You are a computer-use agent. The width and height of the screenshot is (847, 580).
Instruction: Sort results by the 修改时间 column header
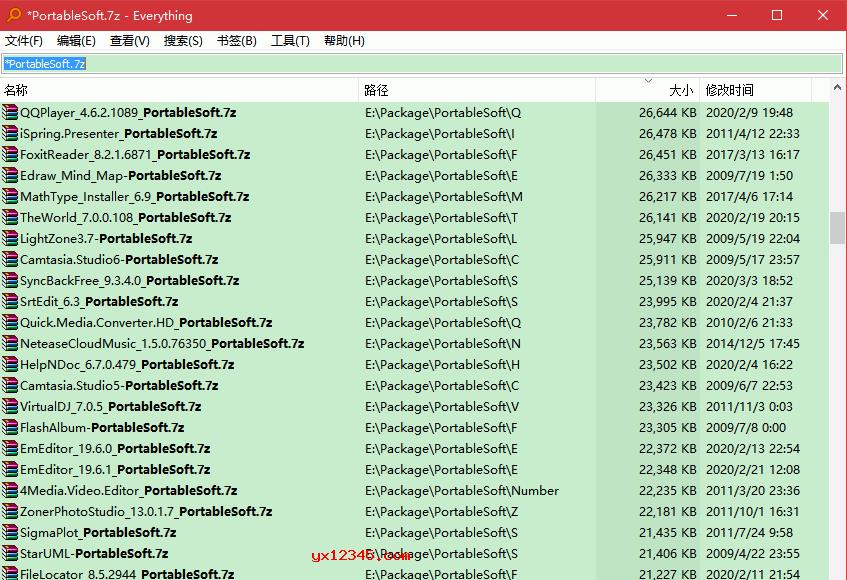[756, 90]
